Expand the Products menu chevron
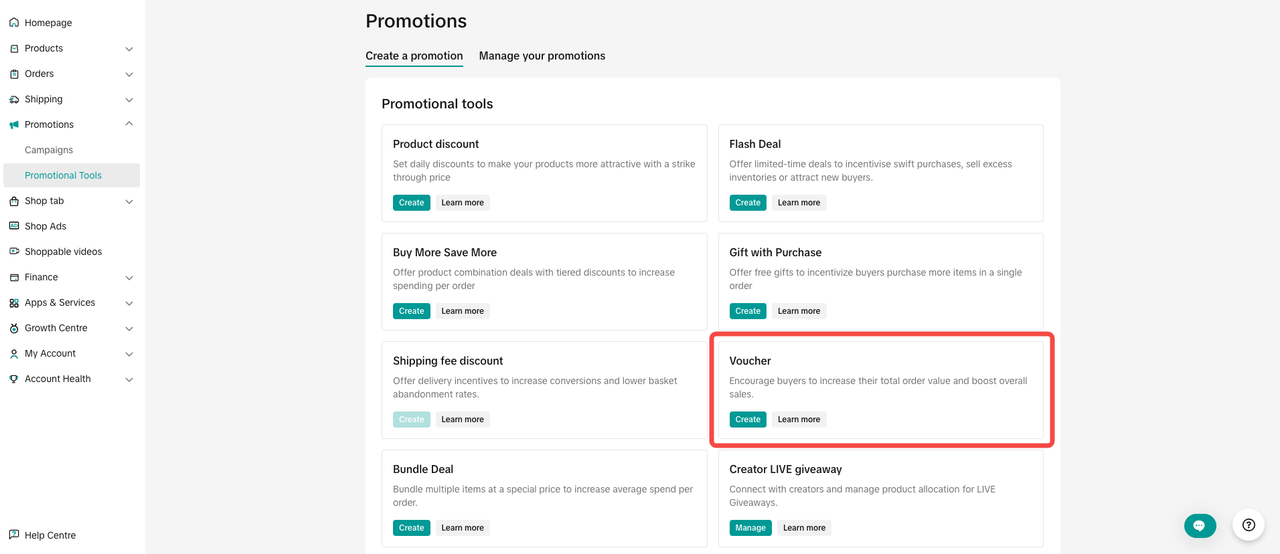The width and height of the screenshot is (1280, 554). (129, 49)
